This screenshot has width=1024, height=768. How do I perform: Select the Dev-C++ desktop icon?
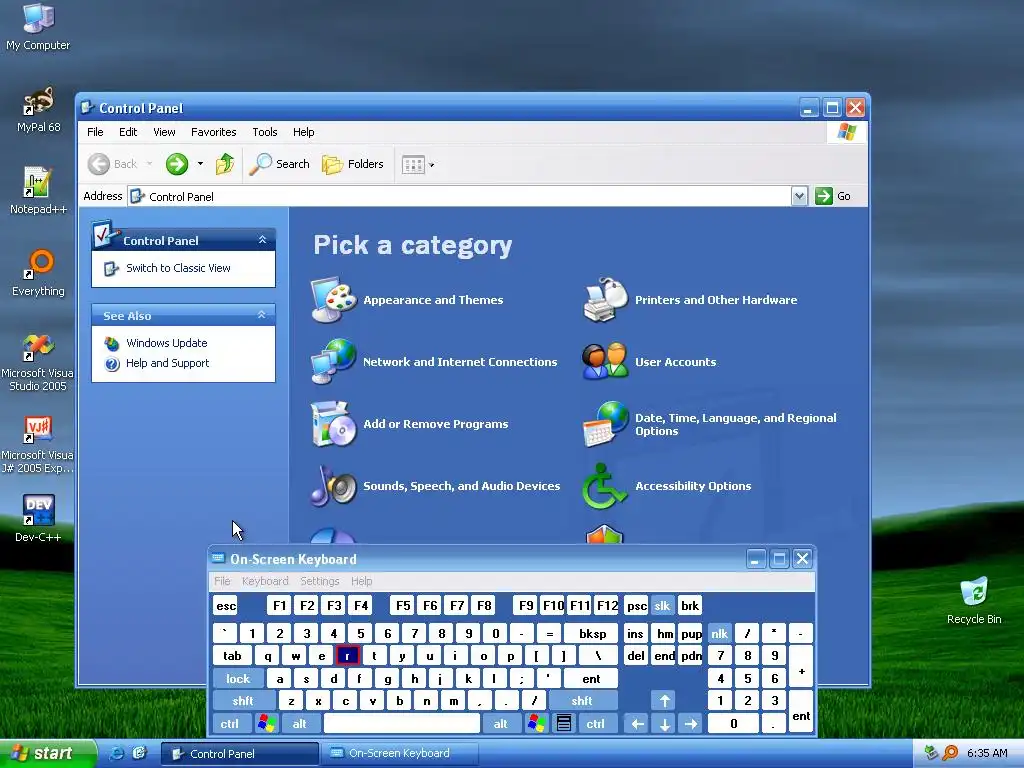(38, 519)
